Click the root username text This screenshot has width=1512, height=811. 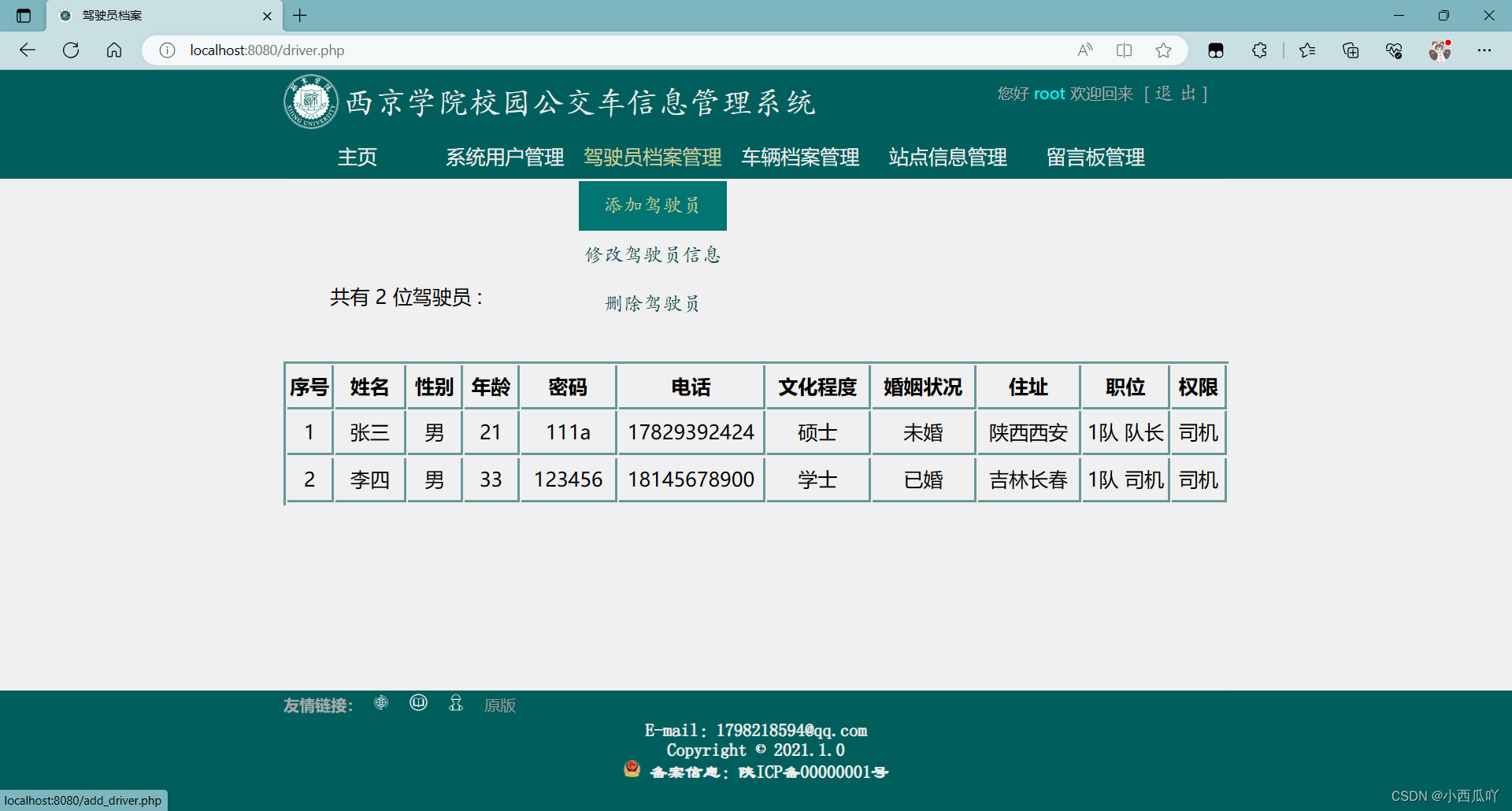1049,94
